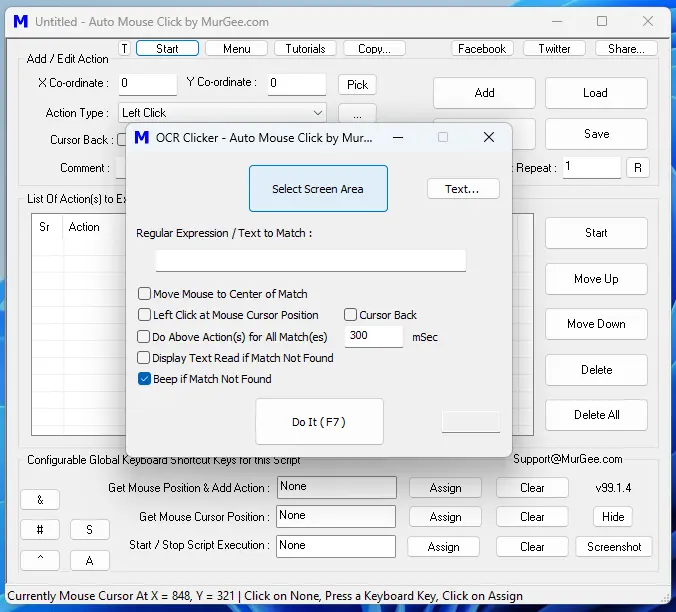Clear Get Mouse Cursor Position shortcut
This screenshot has height=612, width=676.
pyautogui.click(x=532, y=517)
